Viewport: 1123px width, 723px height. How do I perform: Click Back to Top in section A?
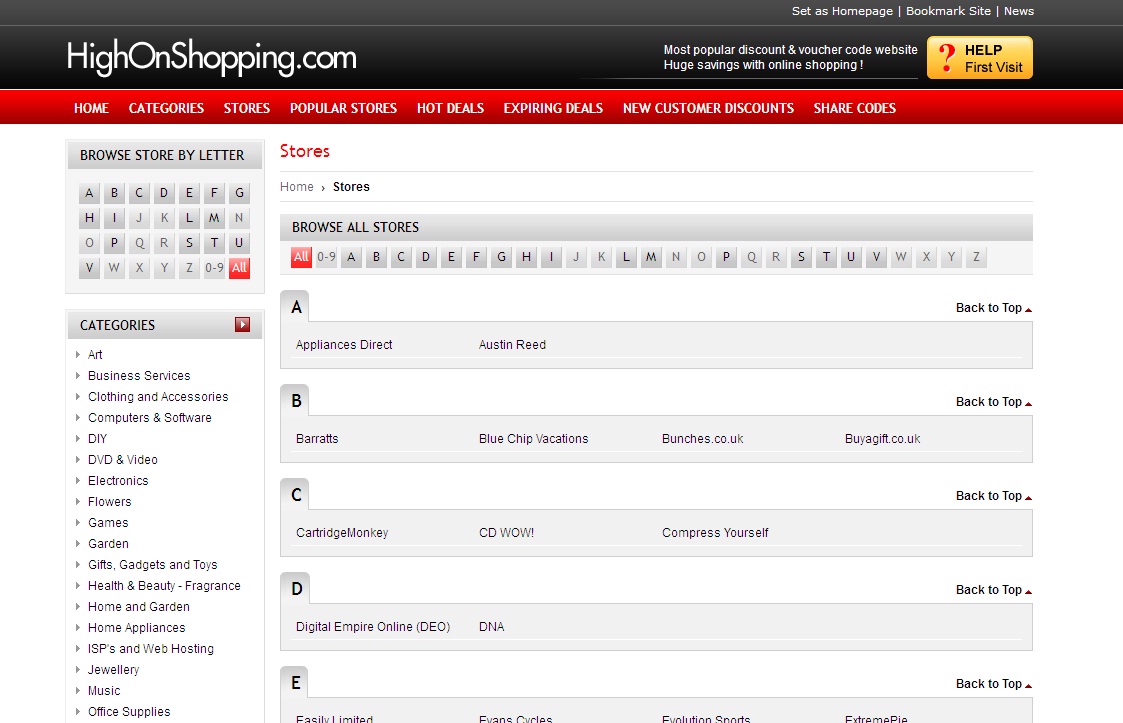coord(993,308)
